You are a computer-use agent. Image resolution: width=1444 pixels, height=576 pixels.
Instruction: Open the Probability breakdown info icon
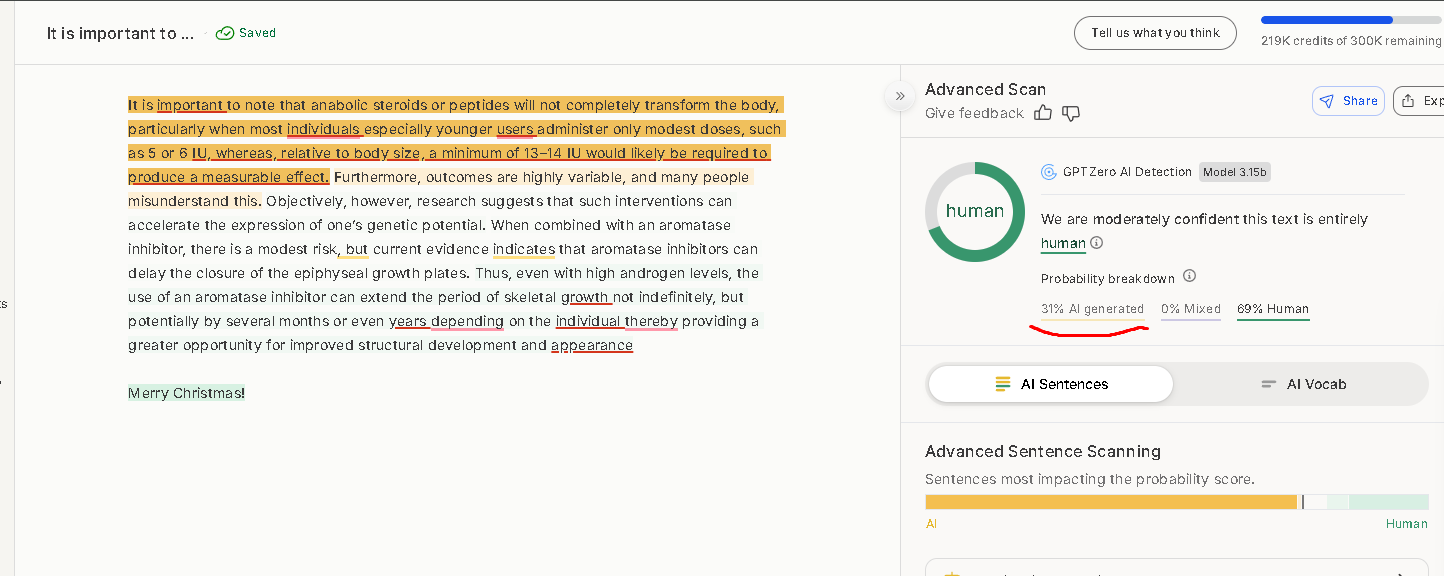1189,277
